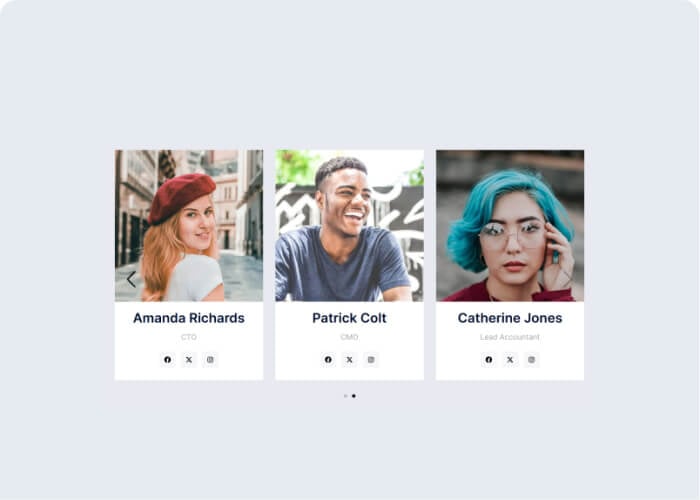700x500 pixels.
Task: Open Amanda Richards' Facebook icon
Action: (167, 359)
